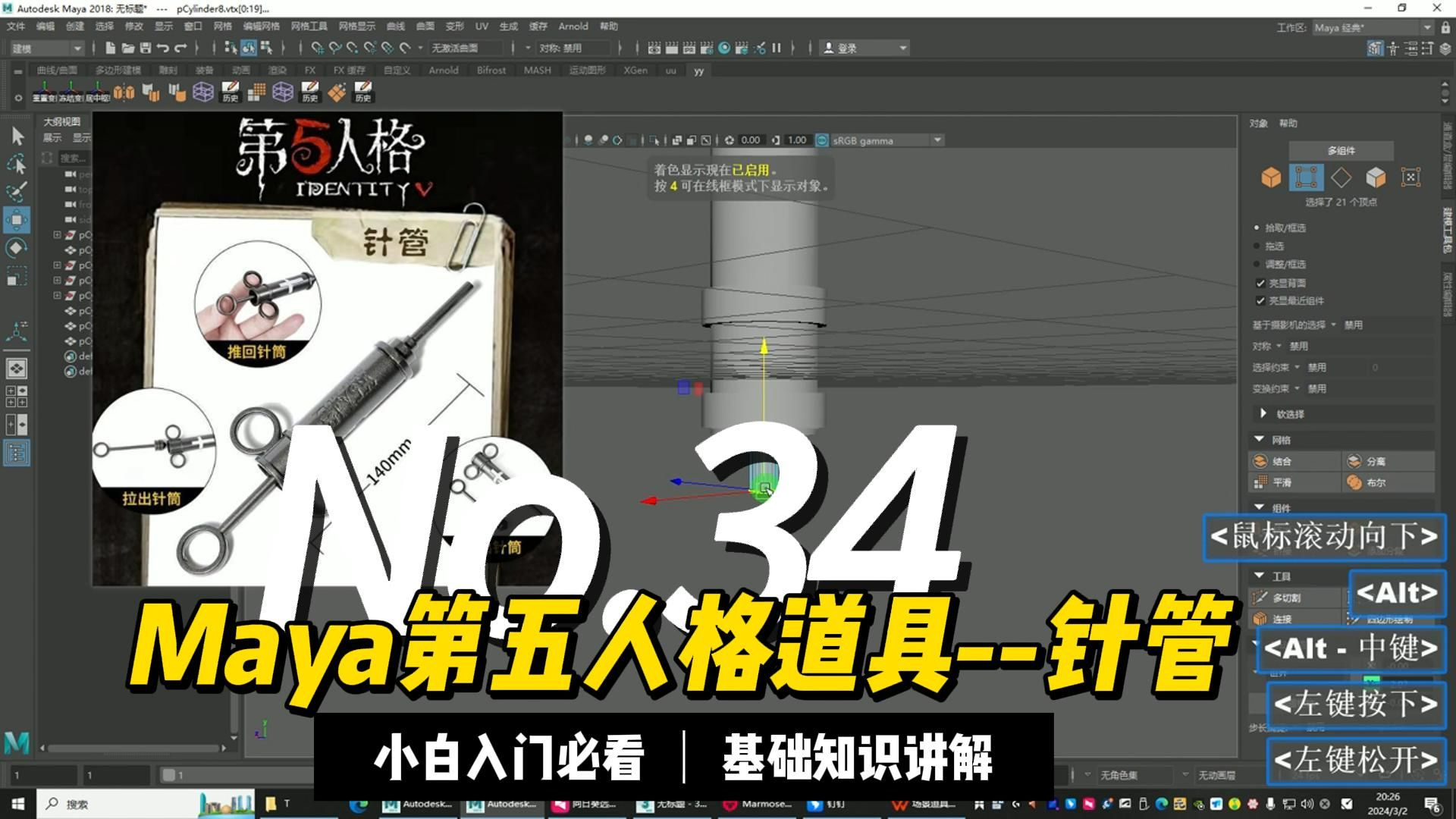
Task: Click 连接 connect tool button
Action: (x=1294, y=619)
